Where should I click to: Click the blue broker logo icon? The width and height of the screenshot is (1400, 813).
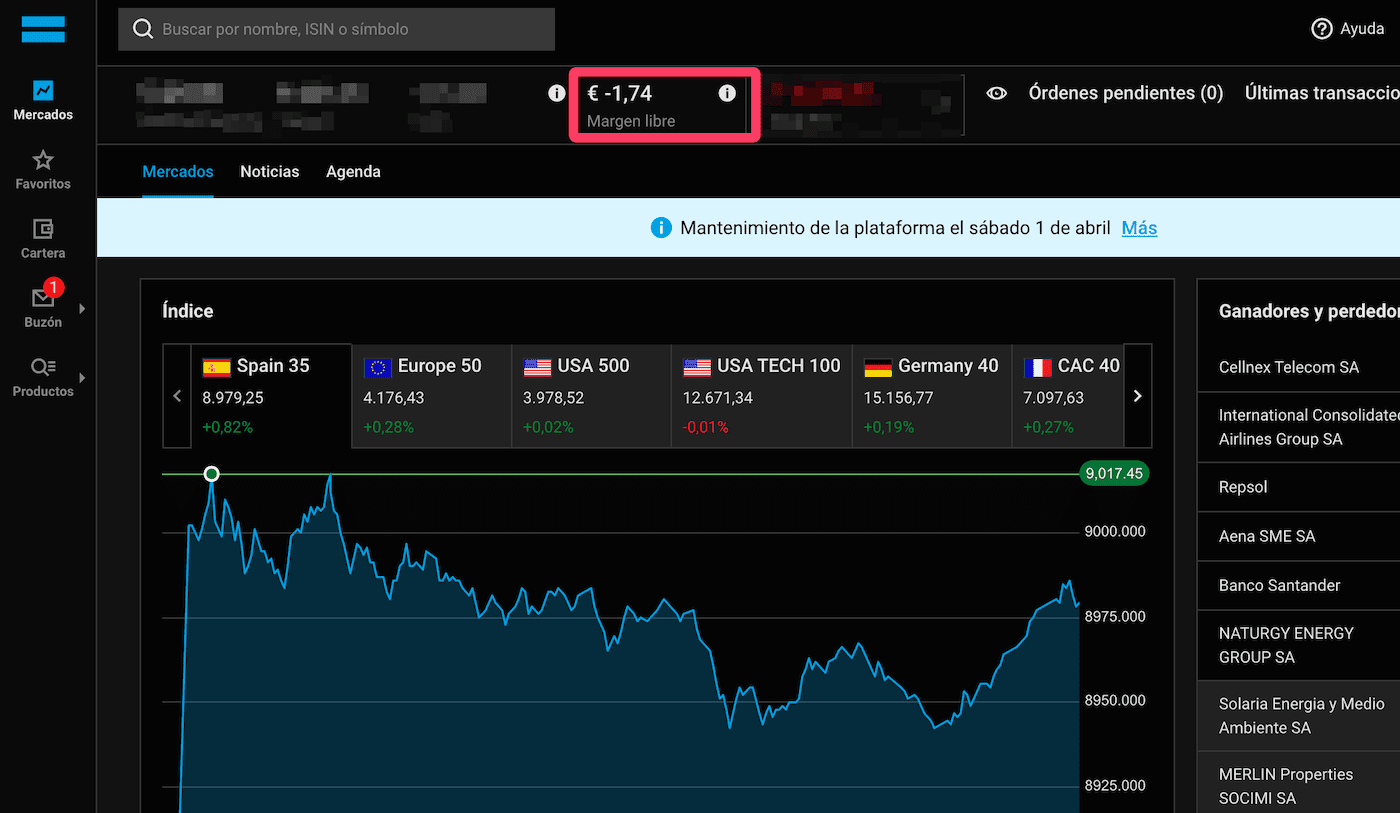point(43,29)
